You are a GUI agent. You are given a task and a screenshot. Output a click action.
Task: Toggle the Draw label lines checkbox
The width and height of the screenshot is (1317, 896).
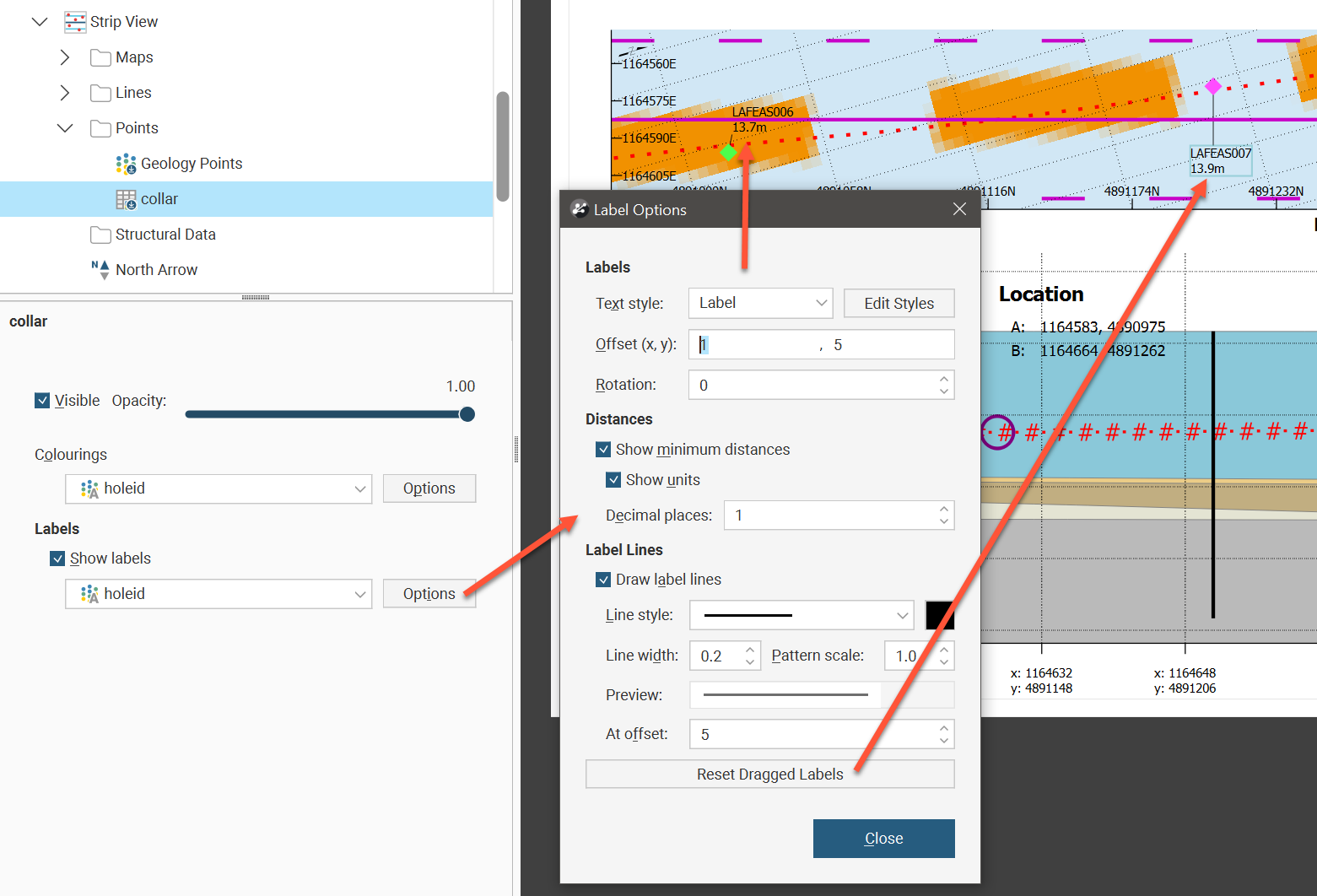point(603,580)
